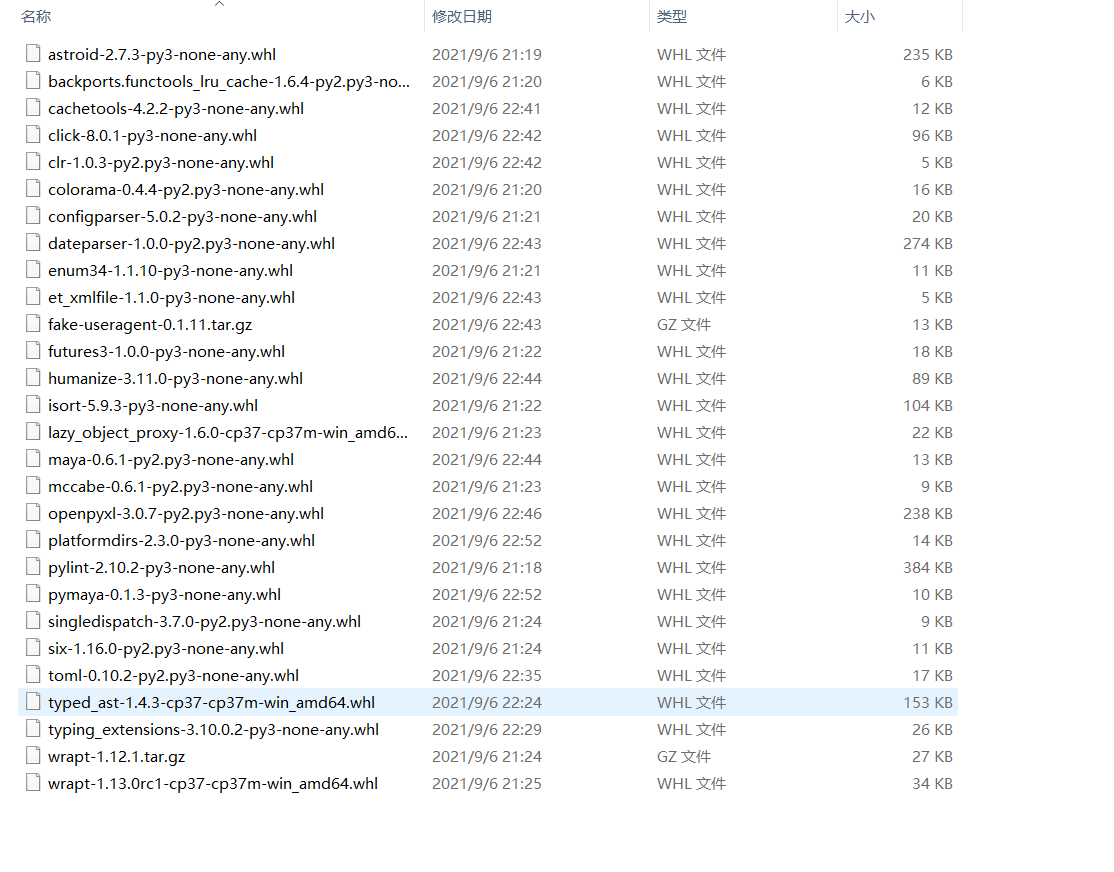Select typing_extensions-3.10.0.2-py3-none-any.whl file name
Screen dimensions: 1114x872
213,730
